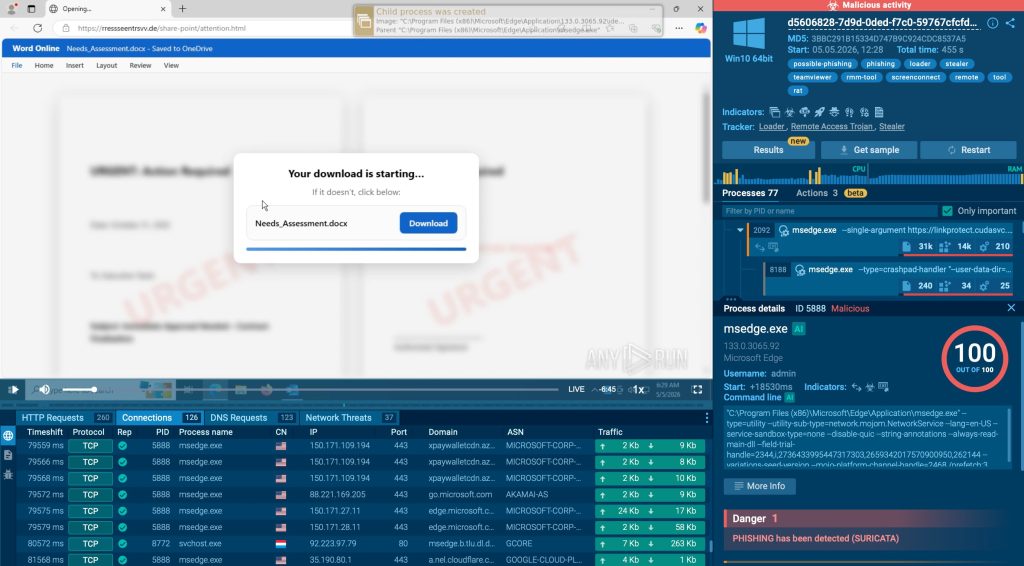Enter fullscreen for the VM playback
This screenshot has height=566, width=1024.
(x=697, y=390)
